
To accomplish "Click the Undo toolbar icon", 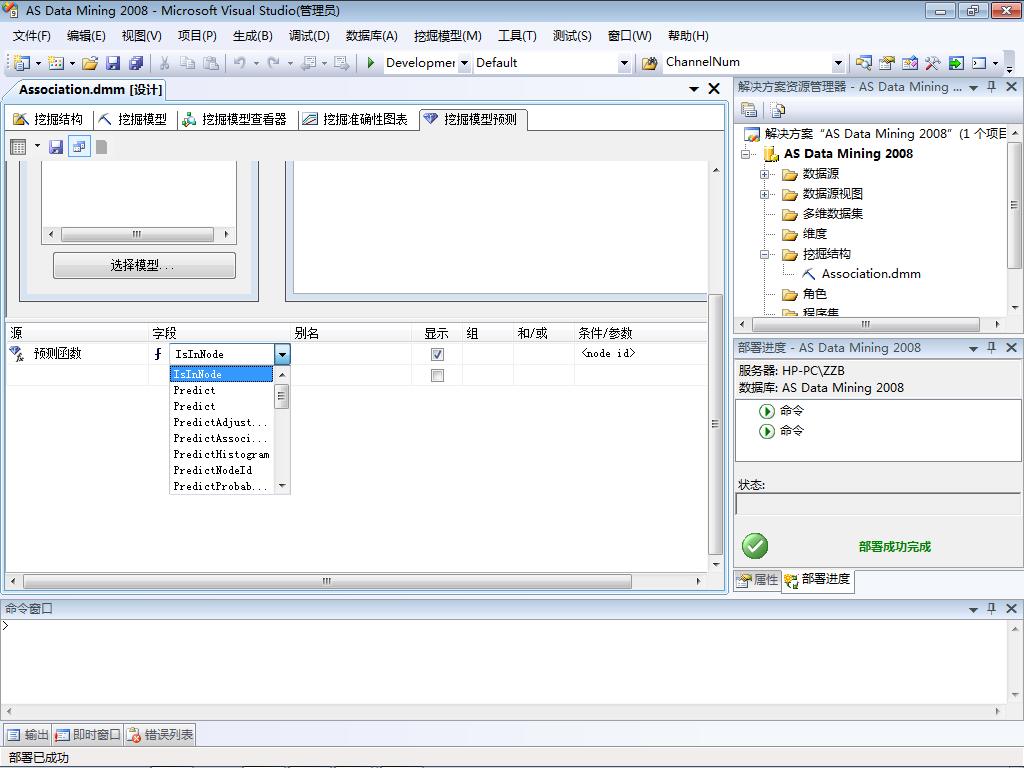I will (x=240, y=63).
